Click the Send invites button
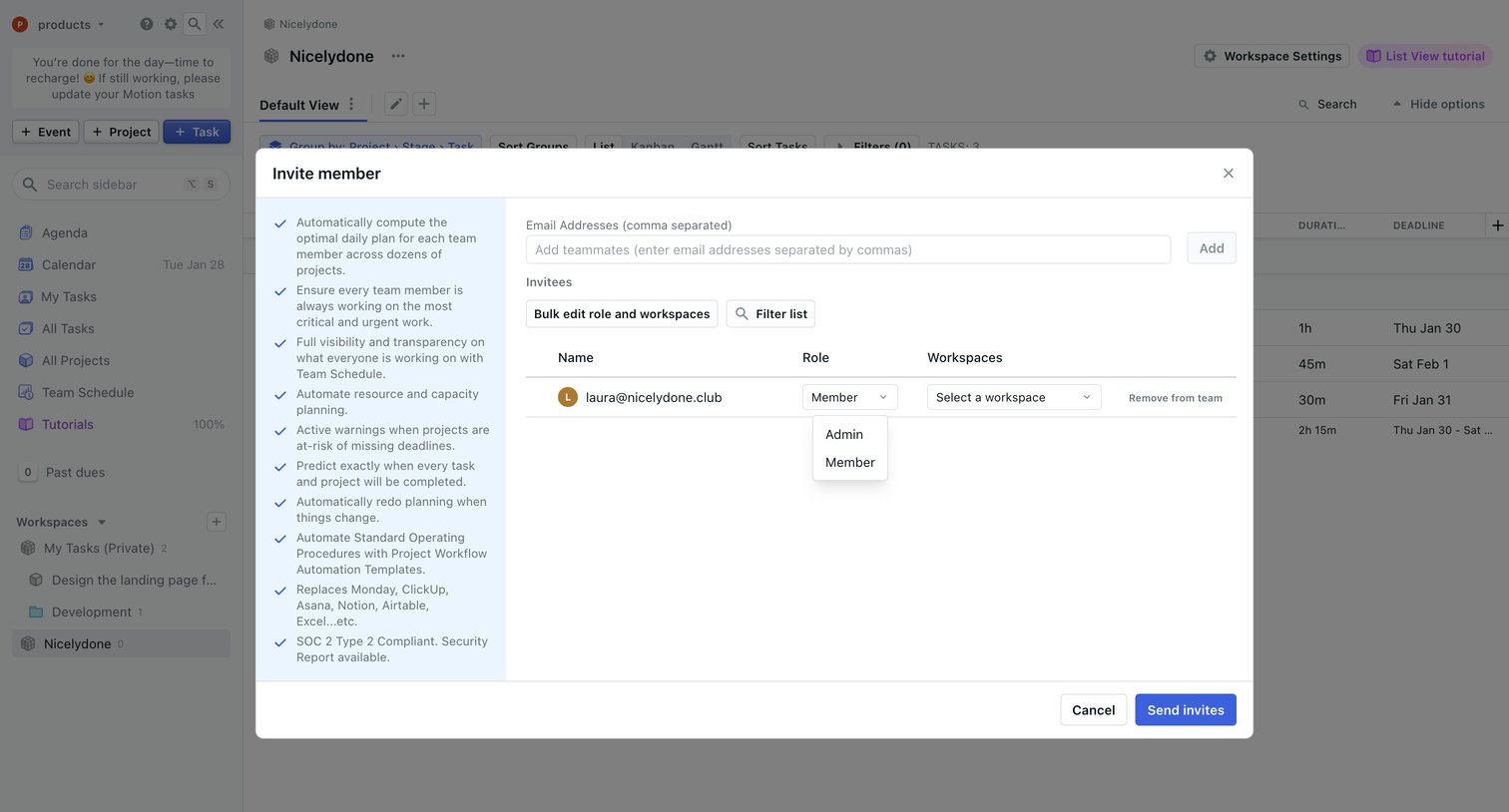Viewport: 1509px width, 812px height. point(1186,710)
